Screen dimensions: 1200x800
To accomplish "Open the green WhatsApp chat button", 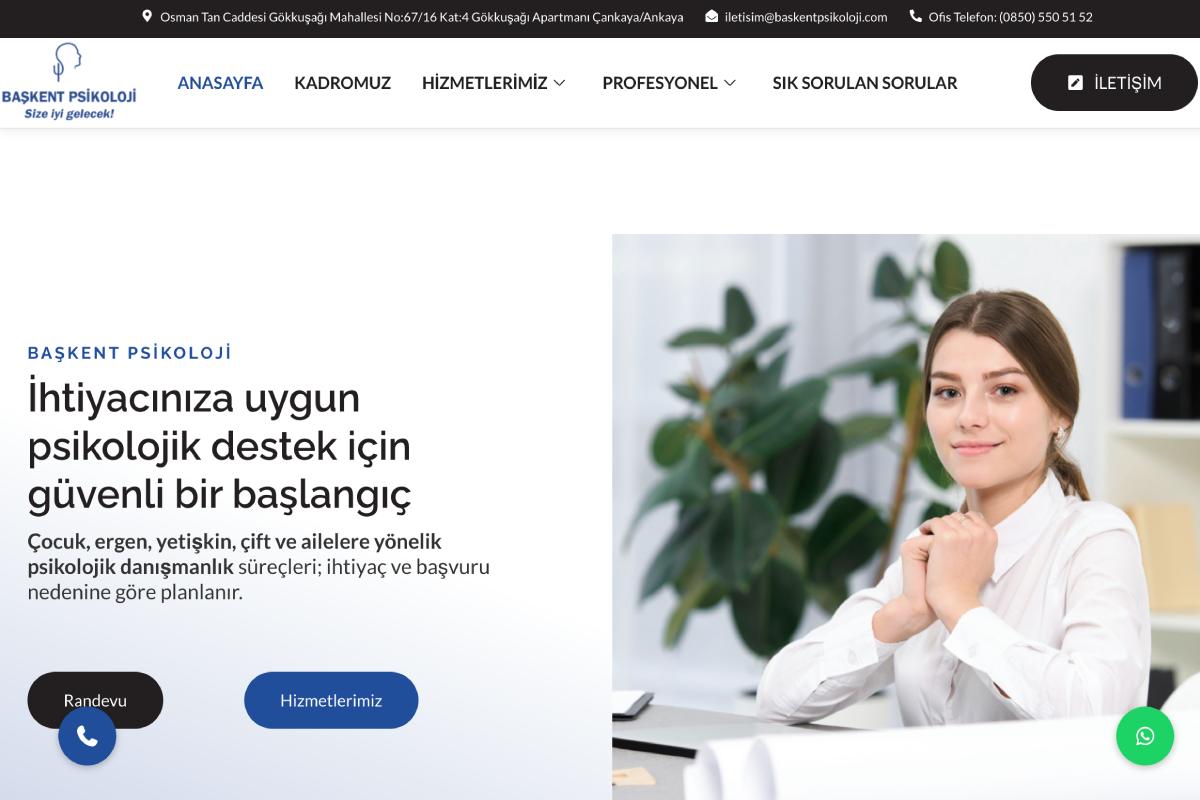I will click(1145, 736).
